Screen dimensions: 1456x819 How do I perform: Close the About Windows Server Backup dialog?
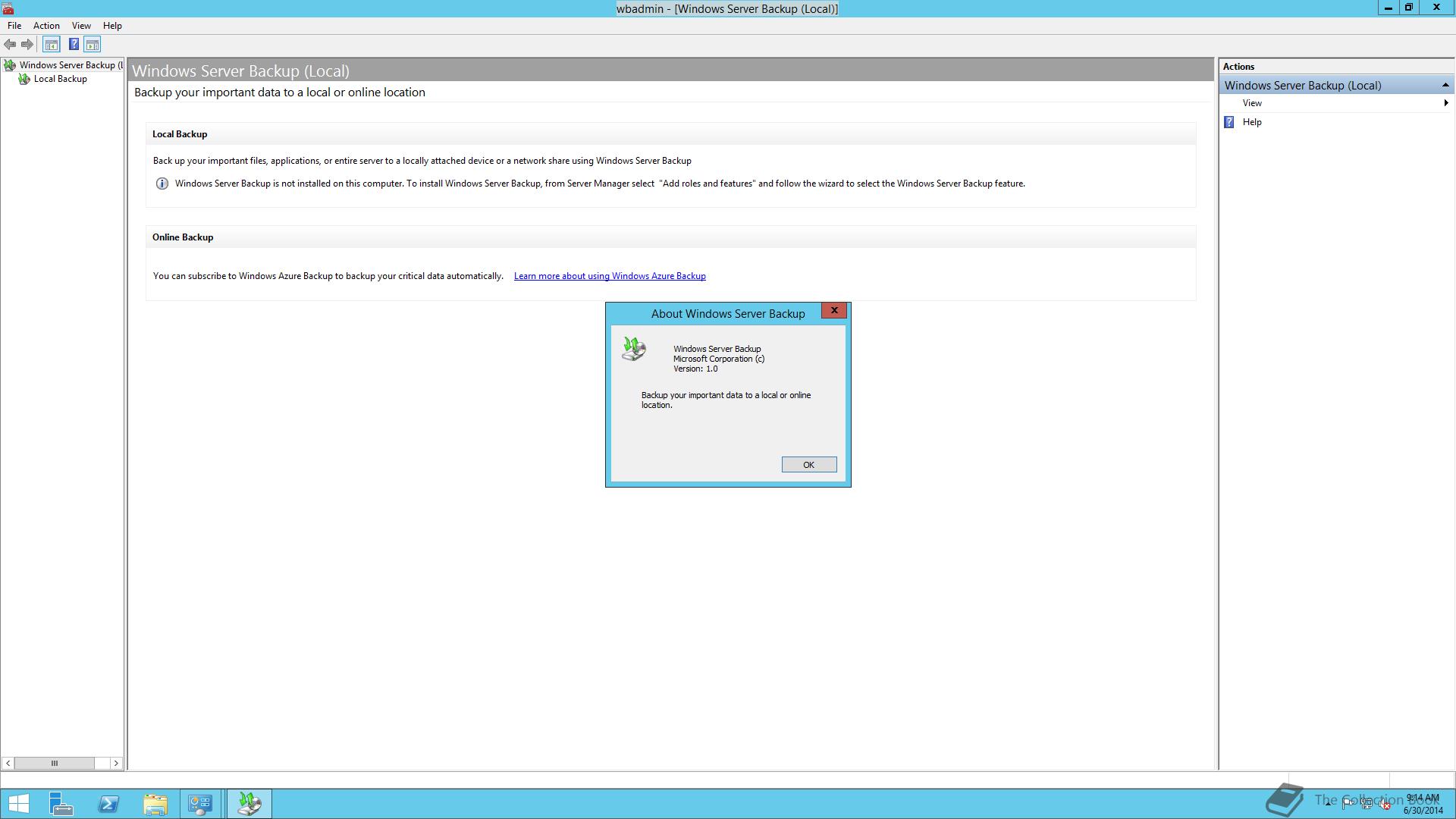point(834,311)
